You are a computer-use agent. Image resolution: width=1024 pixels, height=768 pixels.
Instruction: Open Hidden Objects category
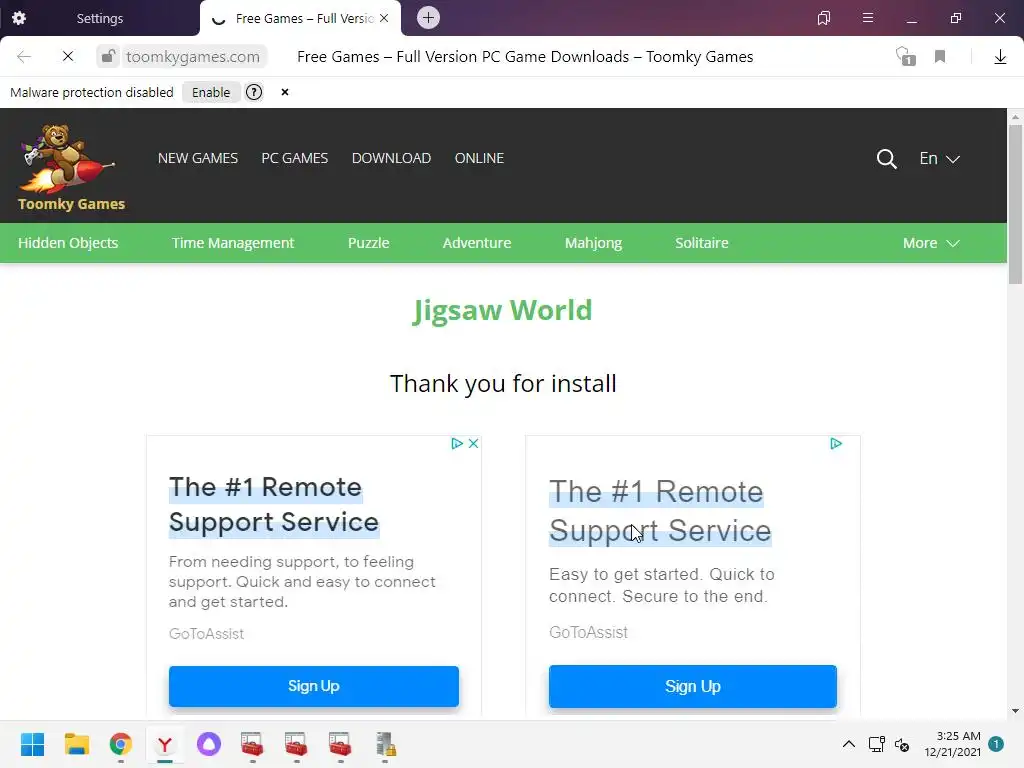coord(68,243)
